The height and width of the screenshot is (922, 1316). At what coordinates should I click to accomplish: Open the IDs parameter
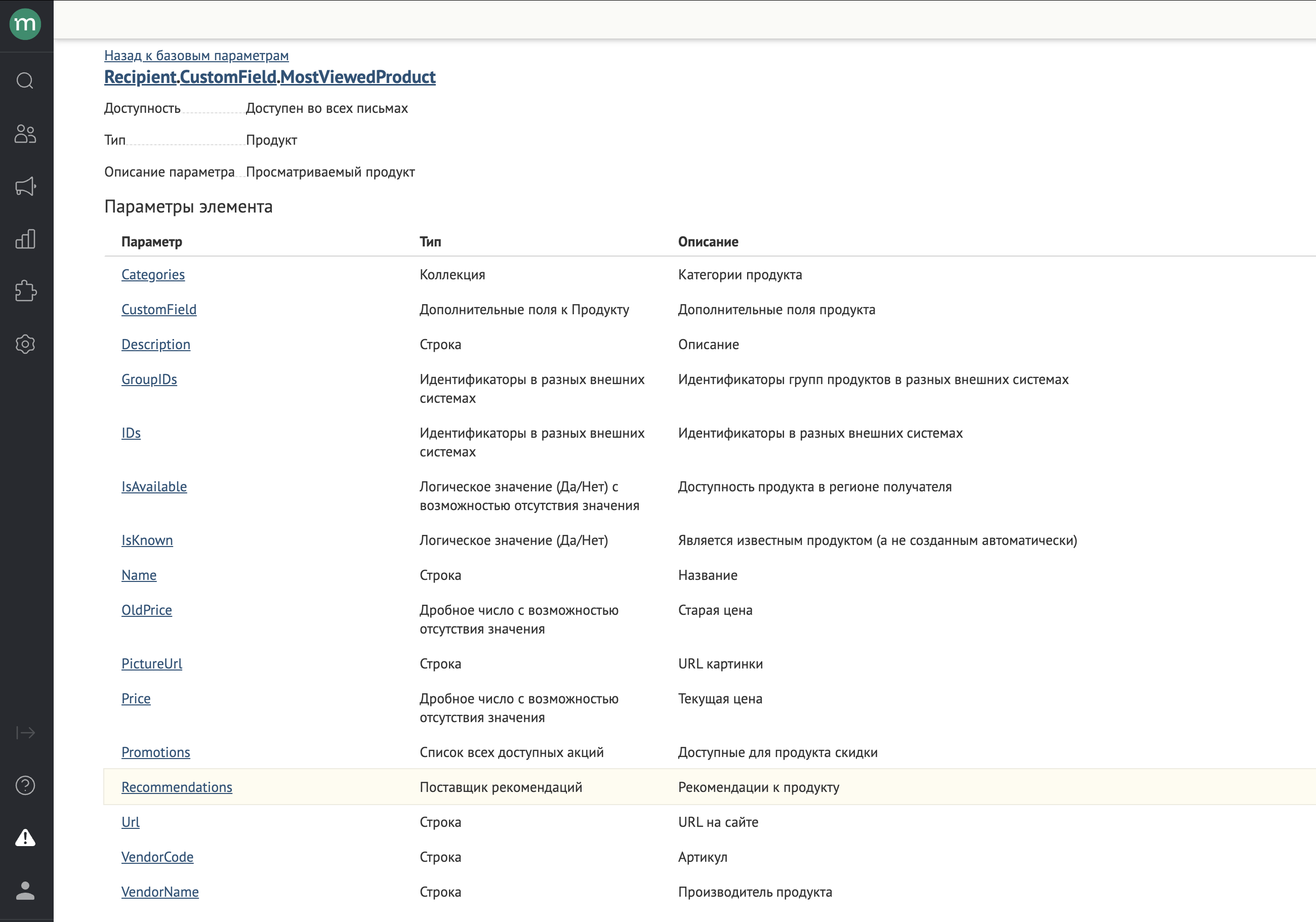131,433
